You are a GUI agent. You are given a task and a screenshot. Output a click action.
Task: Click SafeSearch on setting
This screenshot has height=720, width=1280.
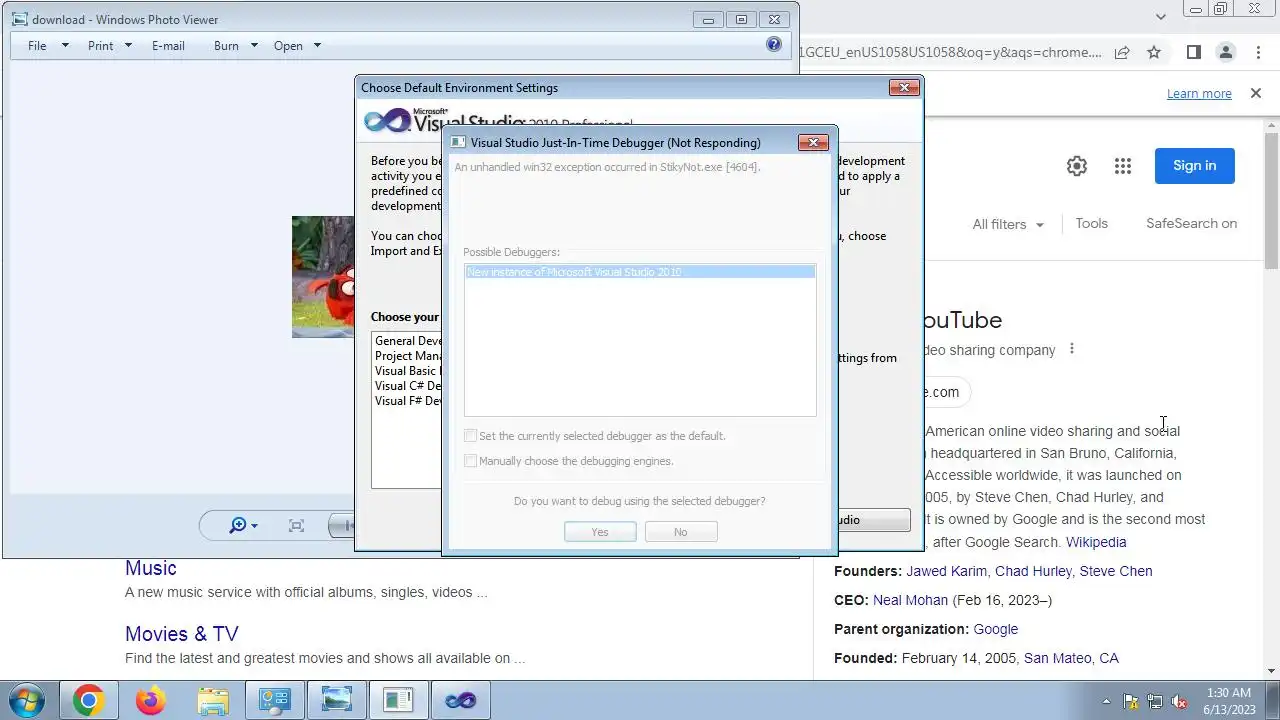pyautogui.click(x=1191, y=223)
